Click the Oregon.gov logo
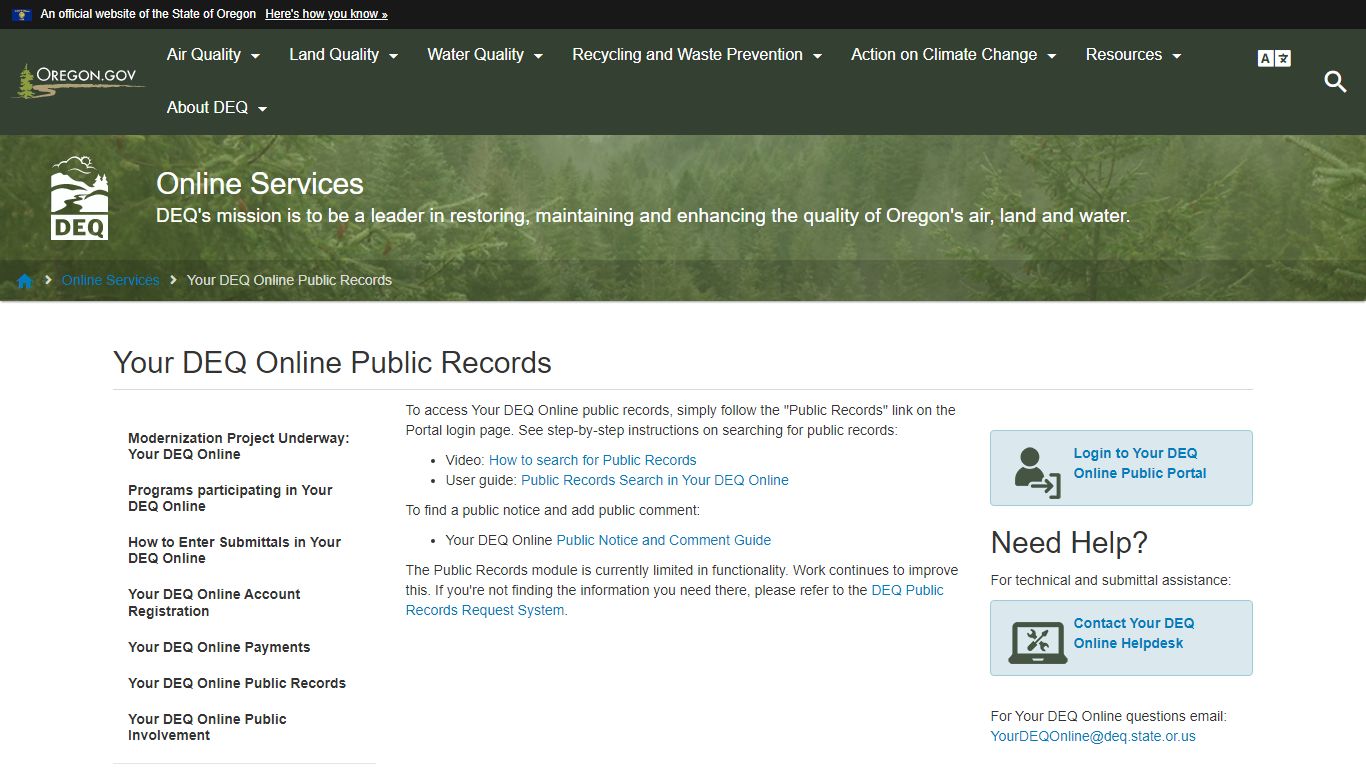The height and width of the screenshot is (768, 1366). [79, 82]
